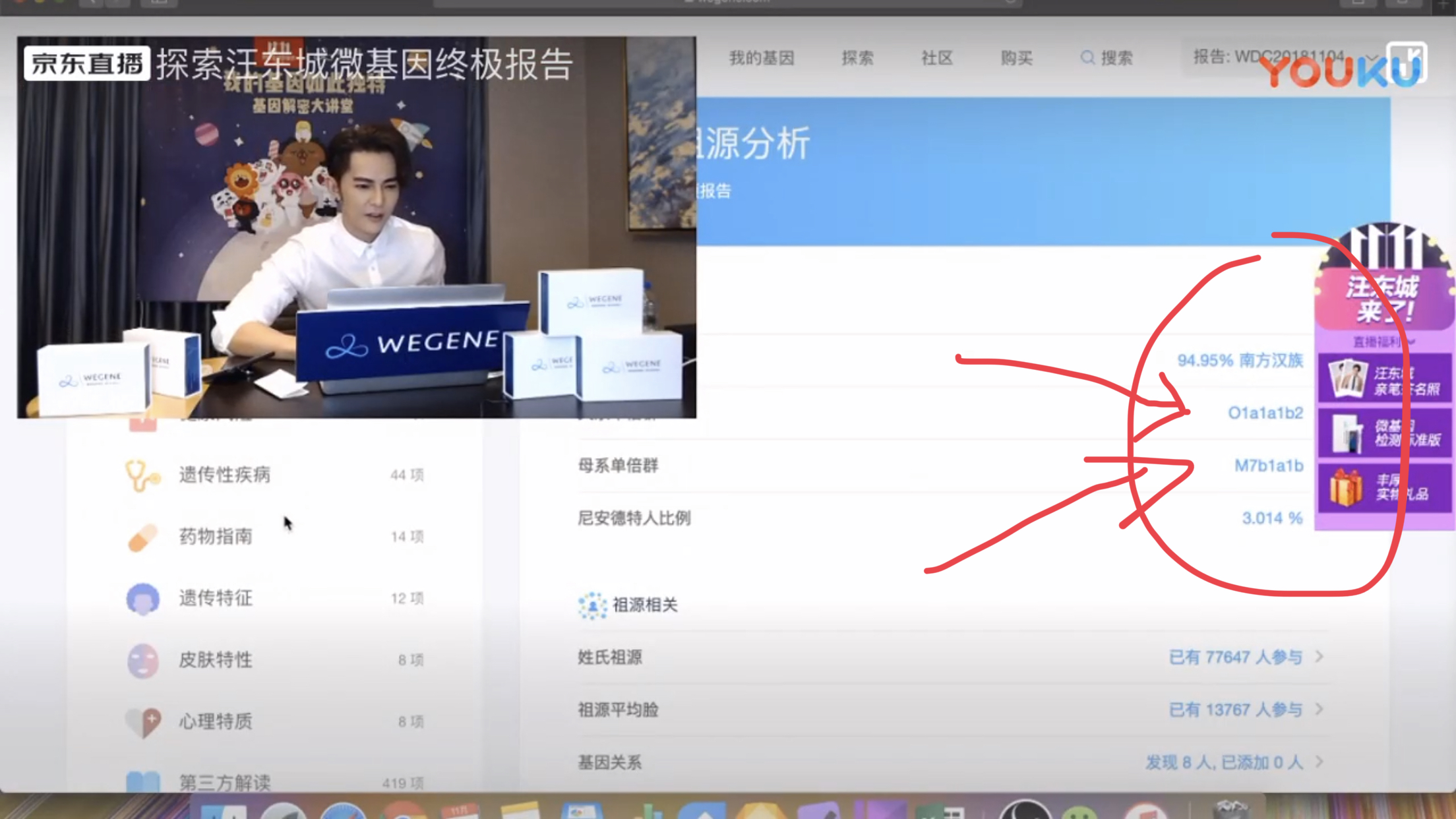Click the gift box 丰厚实物礼品 promo
The width and height of the screenshot is (1456, 819).
pos(1383,488)
